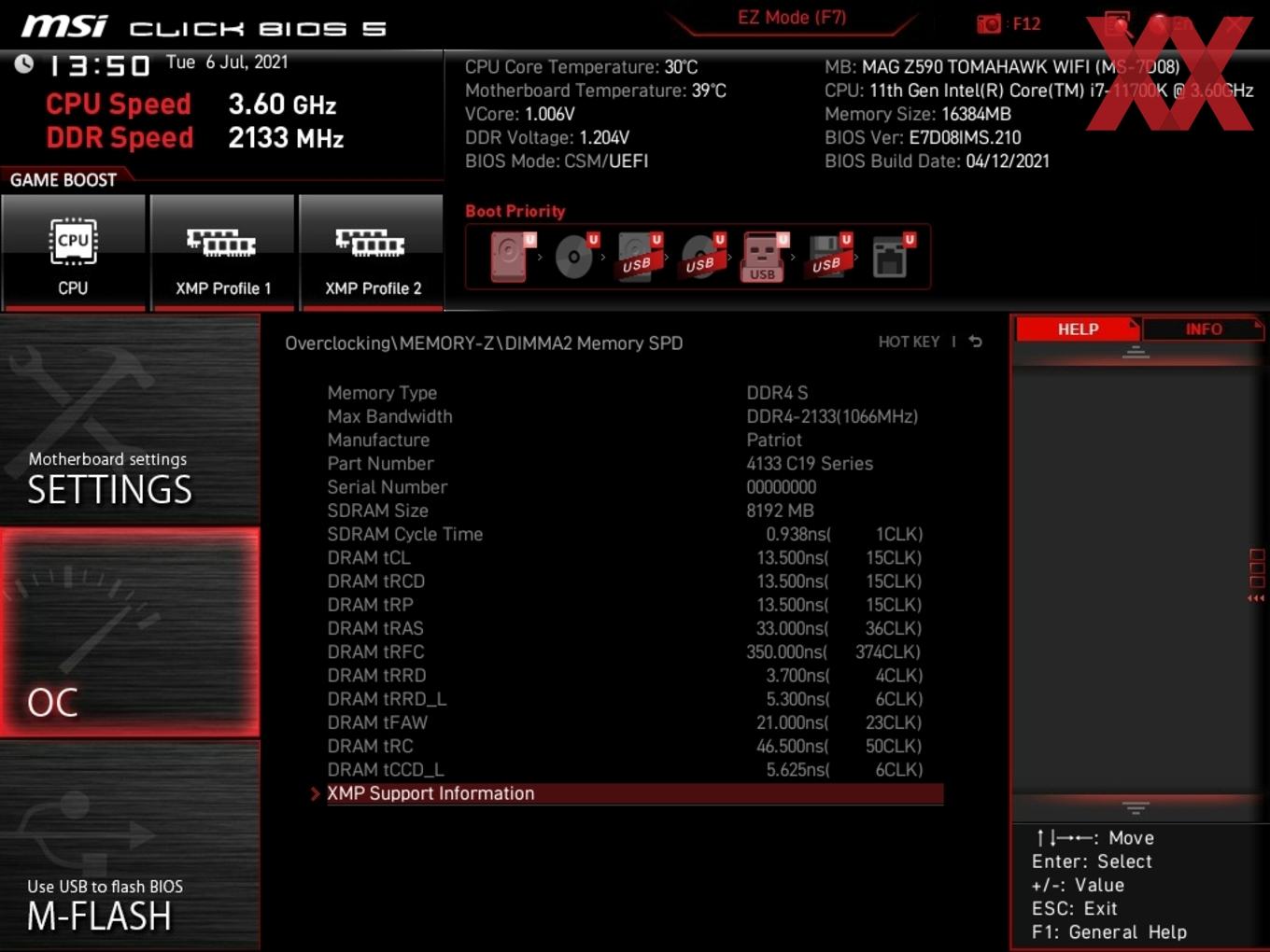The width and height of the screenshot is (1270, 952).
Task: Click the CPU Speed 3.60 GHz readout
Action: click(x=190, y=104)
